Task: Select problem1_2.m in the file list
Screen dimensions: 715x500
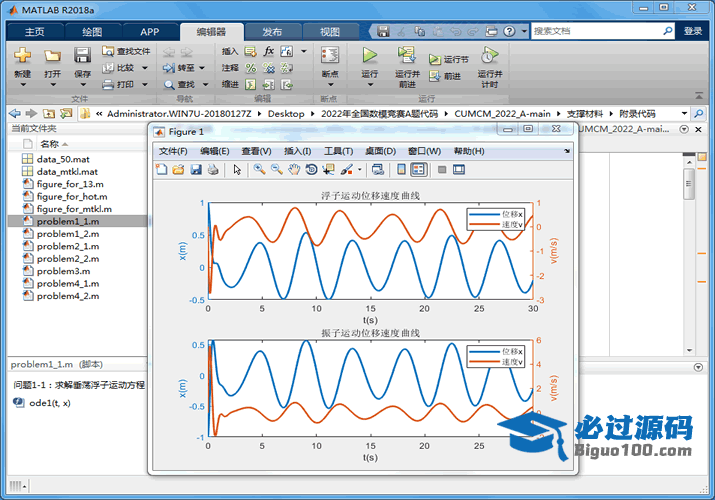Action: pyautogui.click(x=68, y=234)
